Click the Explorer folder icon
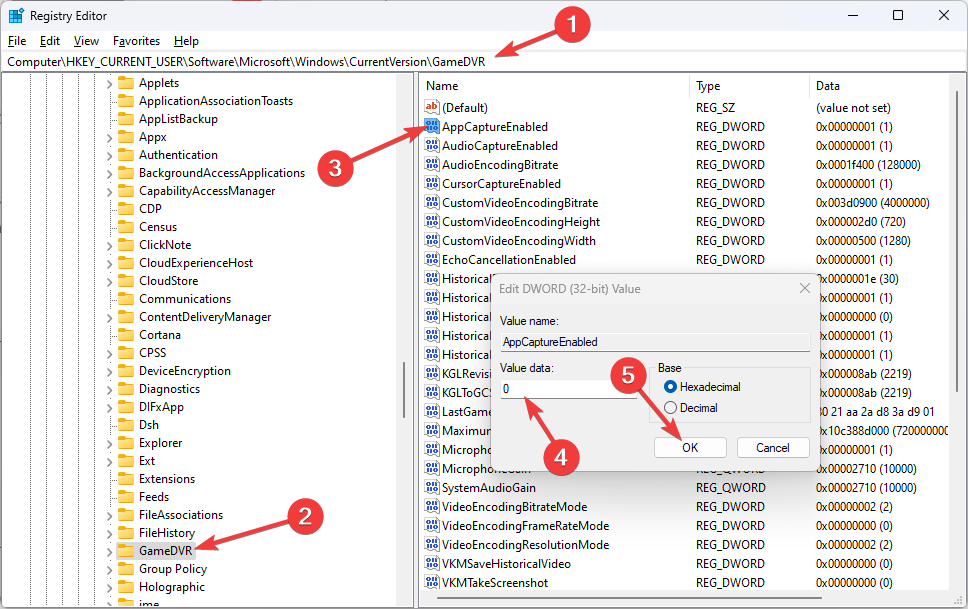Viewport: 968px width, 609px height. point(126,443)
